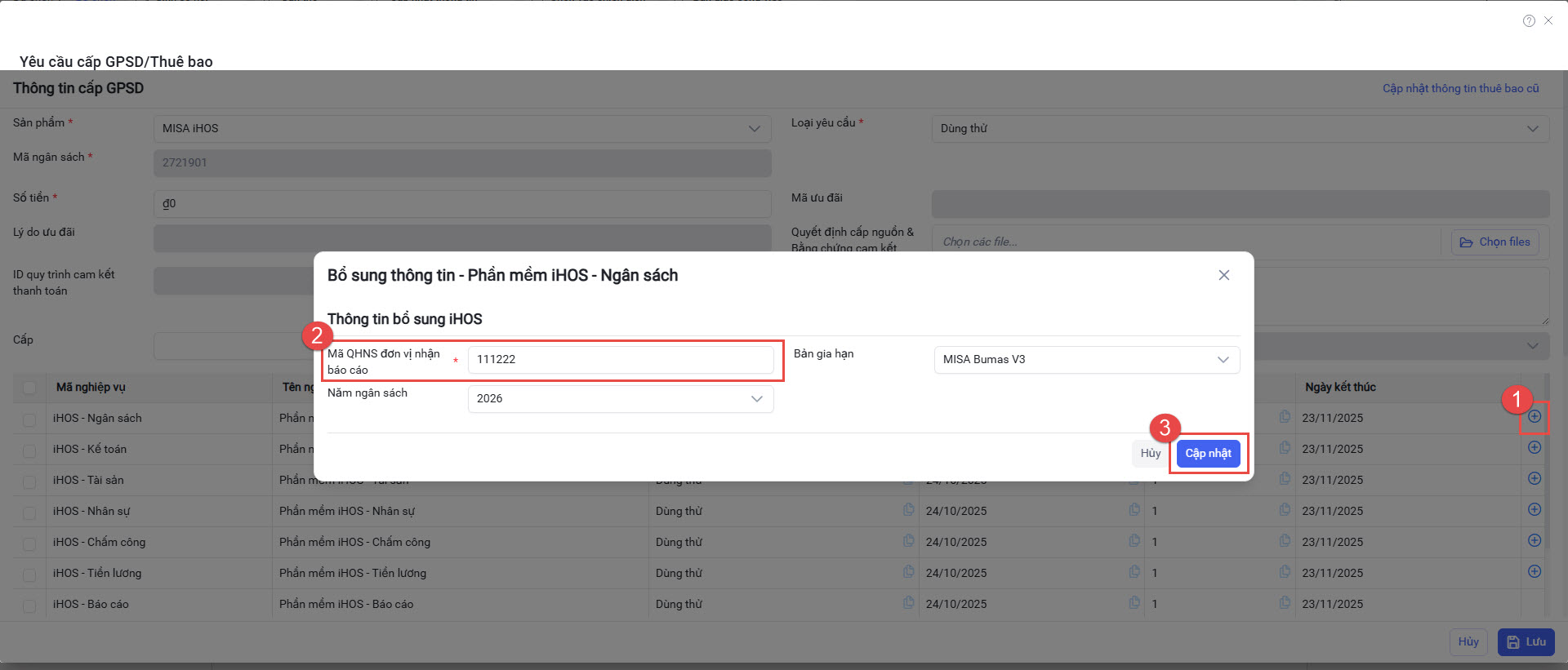Click the plus icon in iHOS - Kế toán row

tap(1535, 448)
